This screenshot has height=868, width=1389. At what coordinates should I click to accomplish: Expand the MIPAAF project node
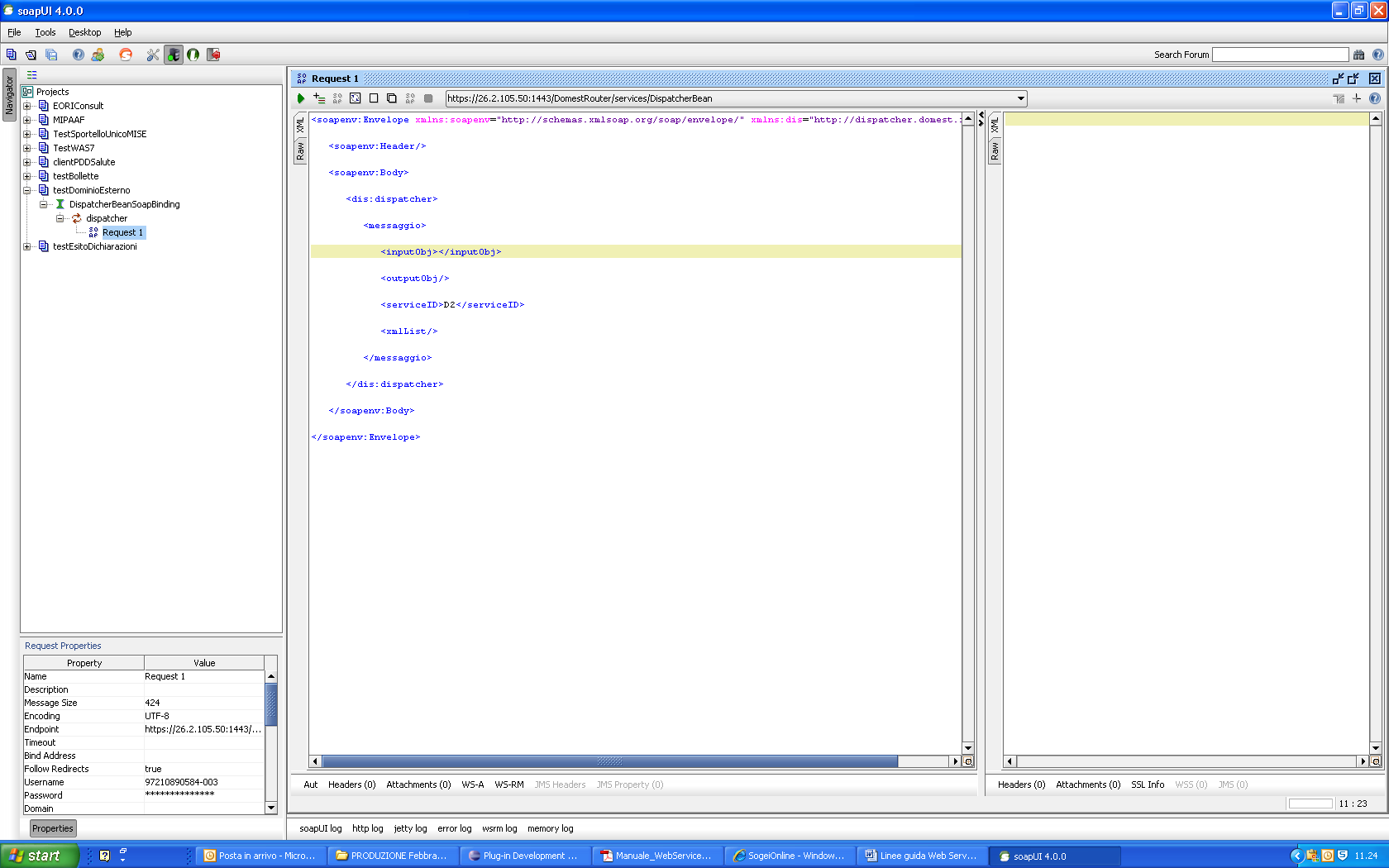[x=27, y=120]
